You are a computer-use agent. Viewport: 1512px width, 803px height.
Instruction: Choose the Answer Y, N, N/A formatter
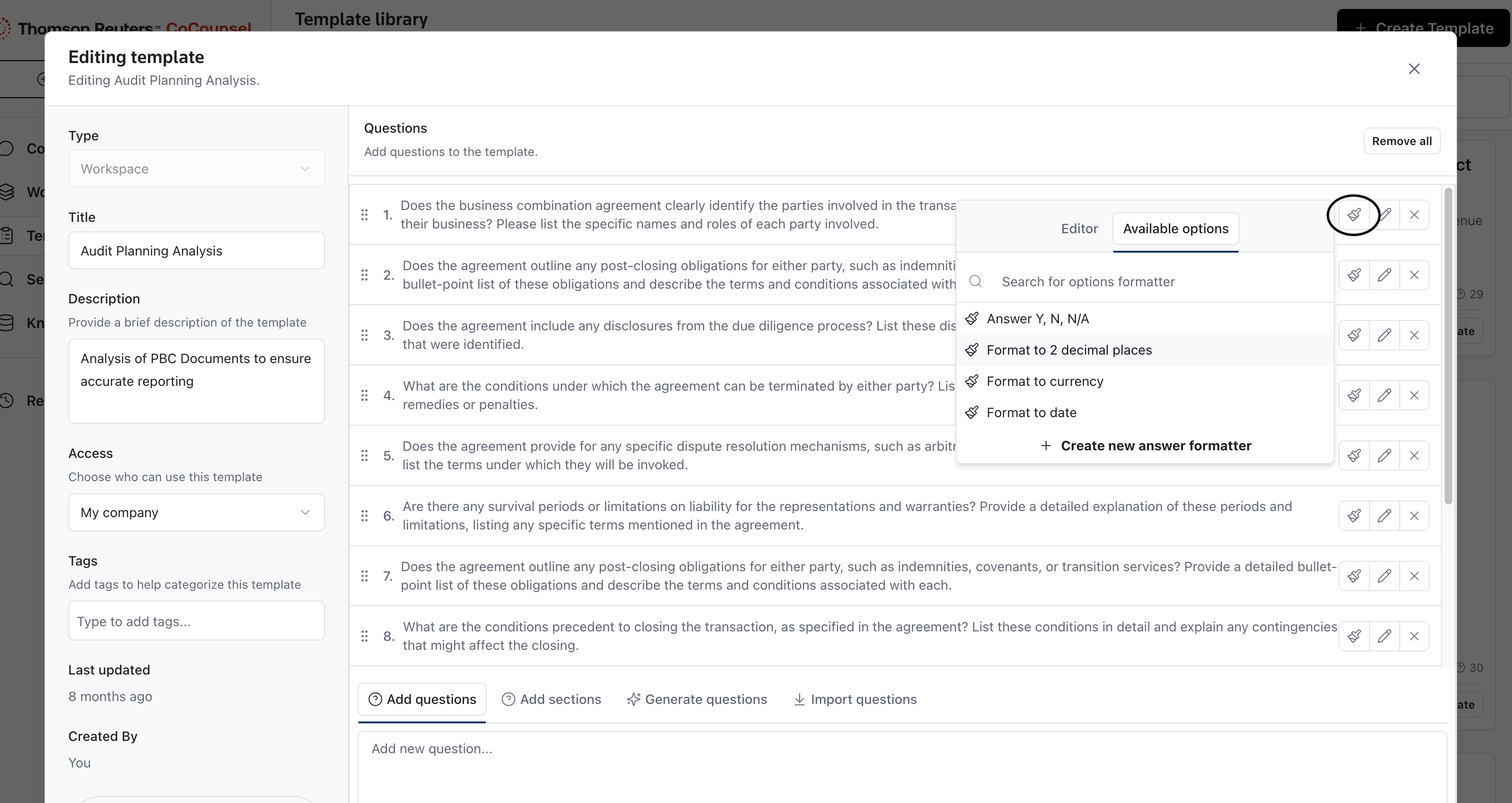(x=1037, y=319)
